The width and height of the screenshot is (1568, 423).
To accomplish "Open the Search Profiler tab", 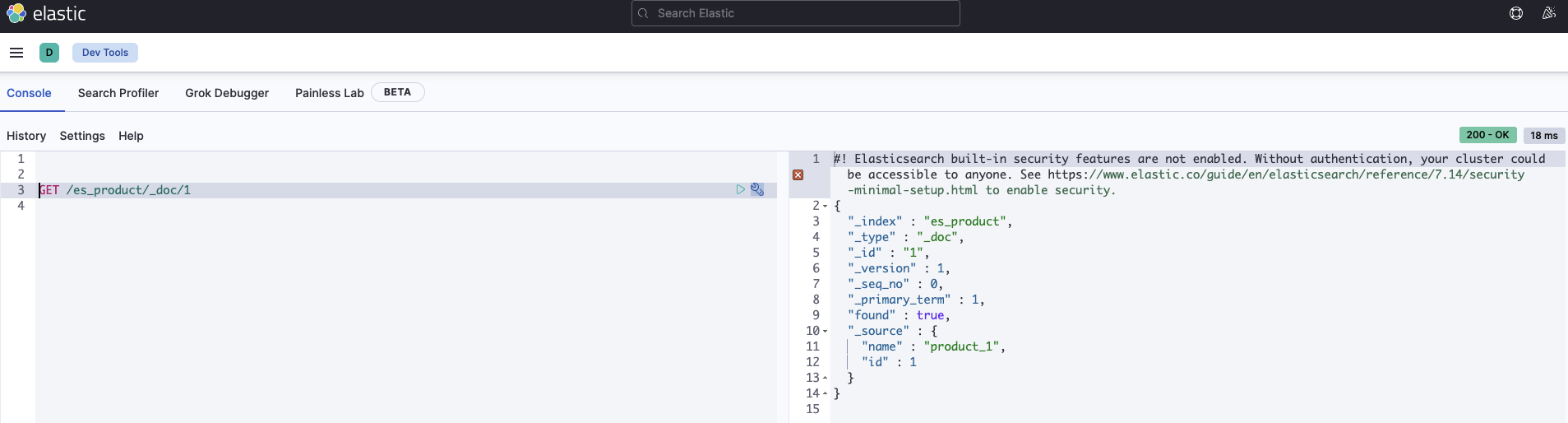I will [118, 93].
